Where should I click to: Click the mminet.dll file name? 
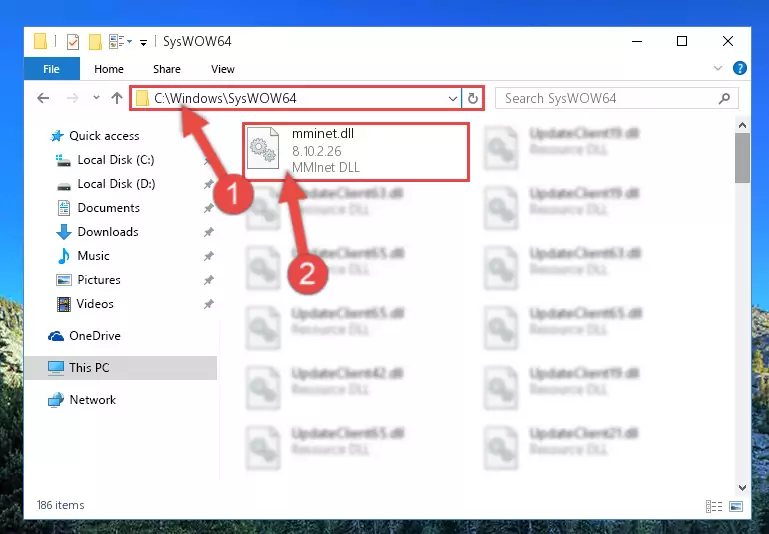323,133
